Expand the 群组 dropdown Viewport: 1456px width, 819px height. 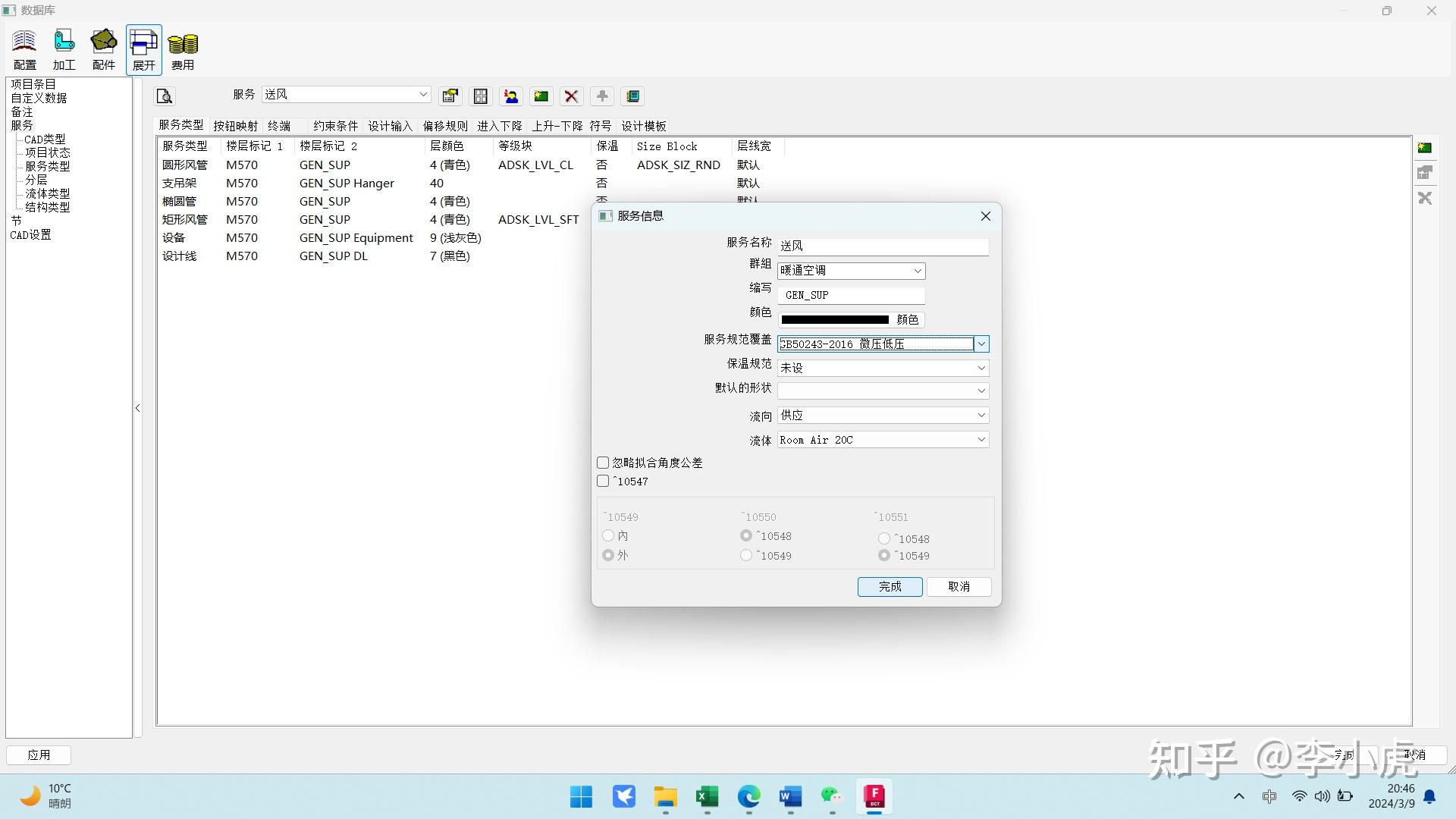917,271
